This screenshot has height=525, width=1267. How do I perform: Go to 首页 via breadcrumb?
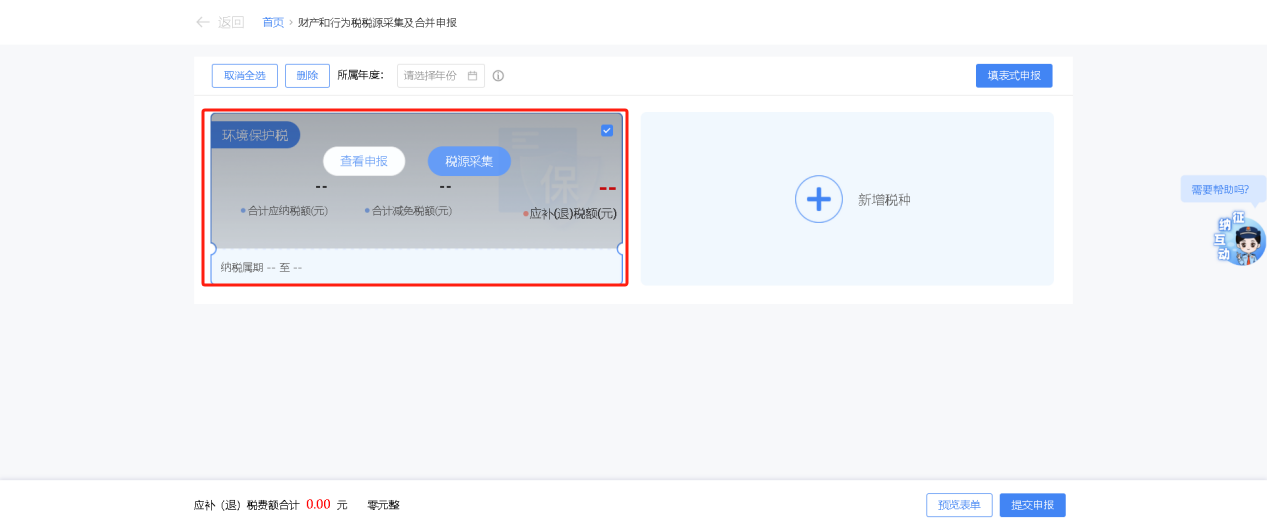[273, 22]
